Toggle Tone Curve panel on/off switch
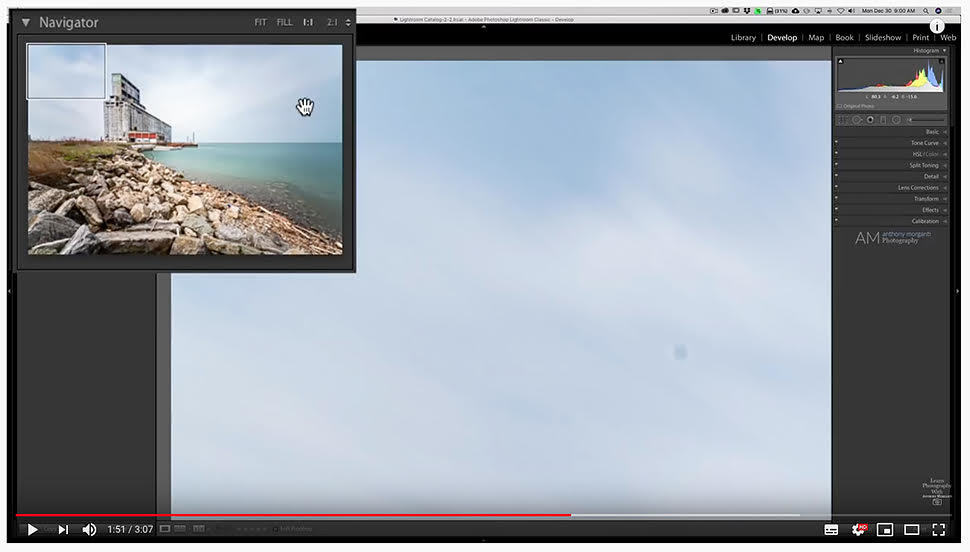 click(836, 142)
